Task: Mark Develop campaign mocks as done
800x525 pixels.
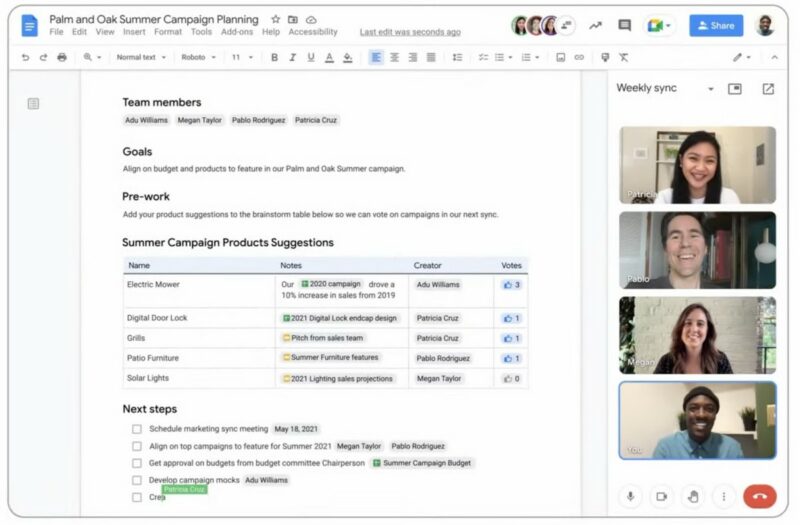Action: pyautogui.click(x=137, y=480)
